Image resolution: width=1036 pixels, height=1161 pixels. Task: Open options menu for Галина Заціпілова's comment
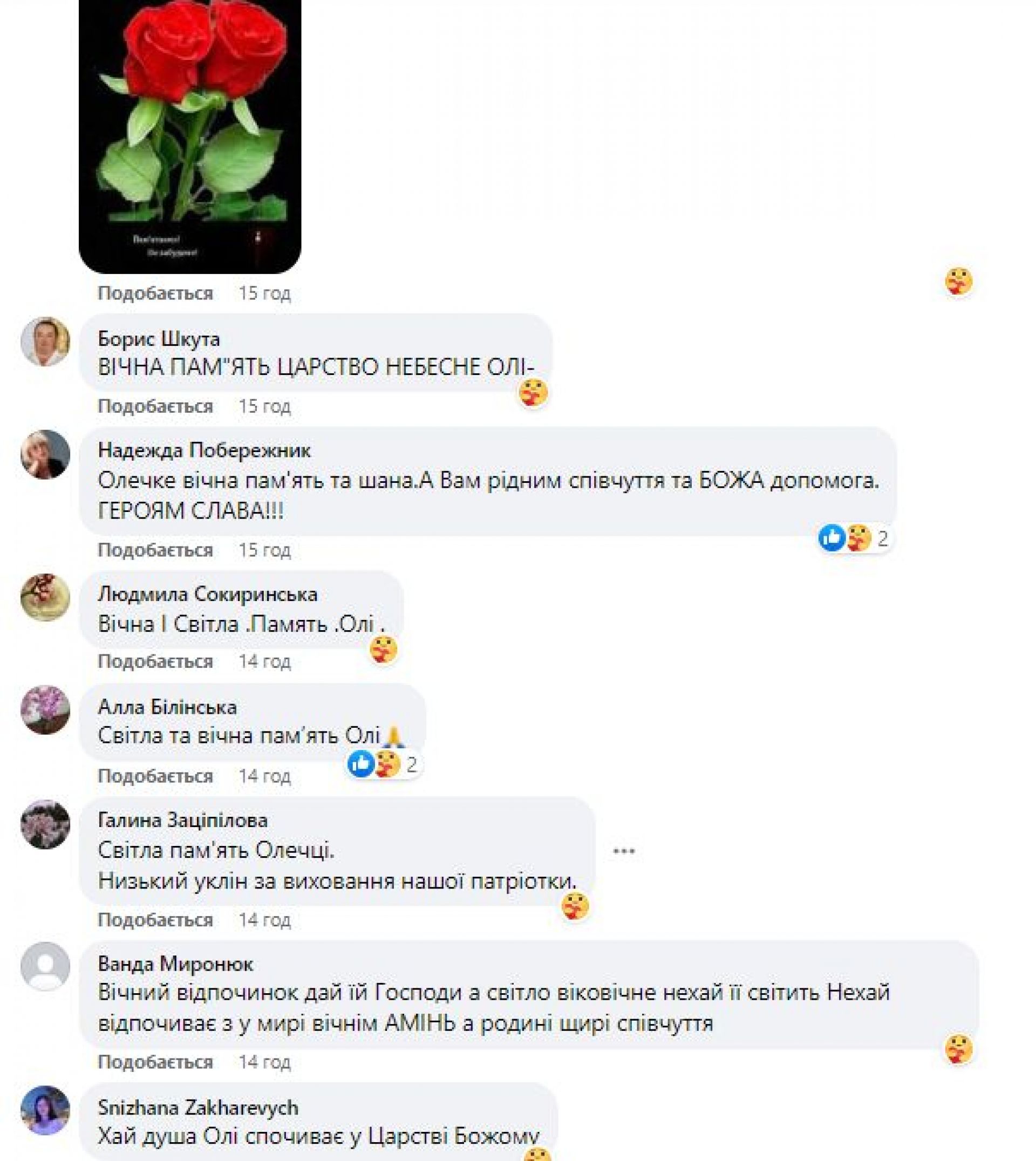(x=624, y=851)
